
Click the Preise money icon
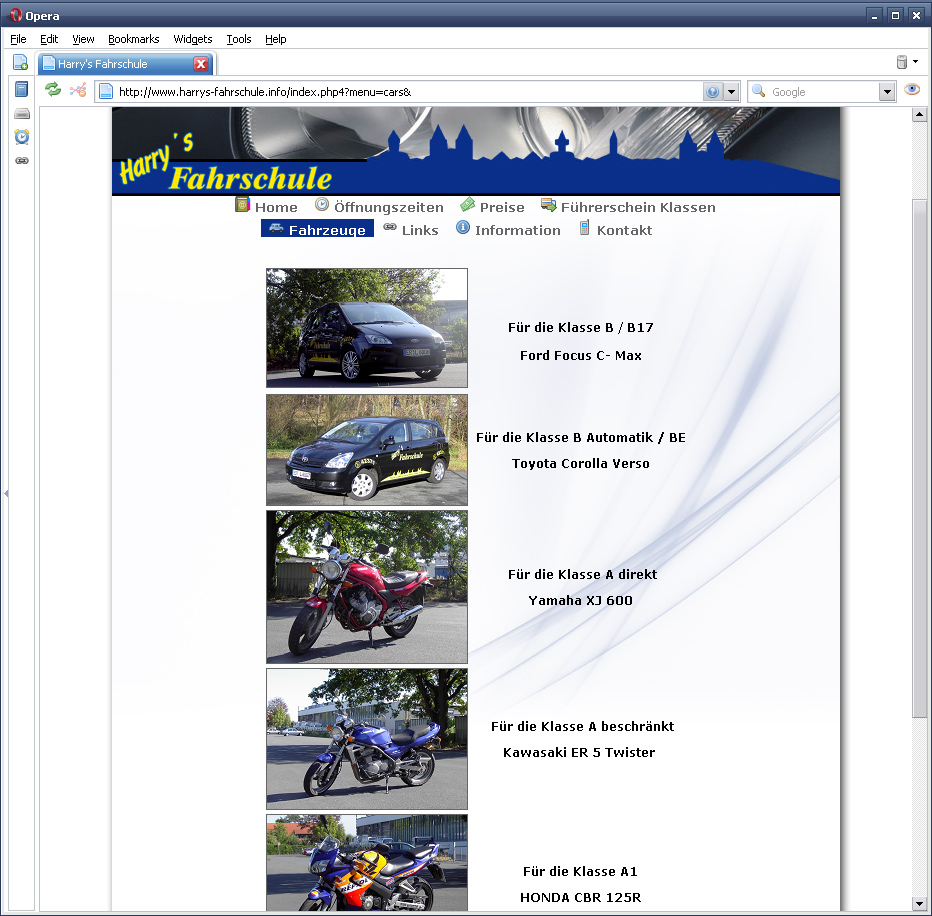[x=468, y=205]
